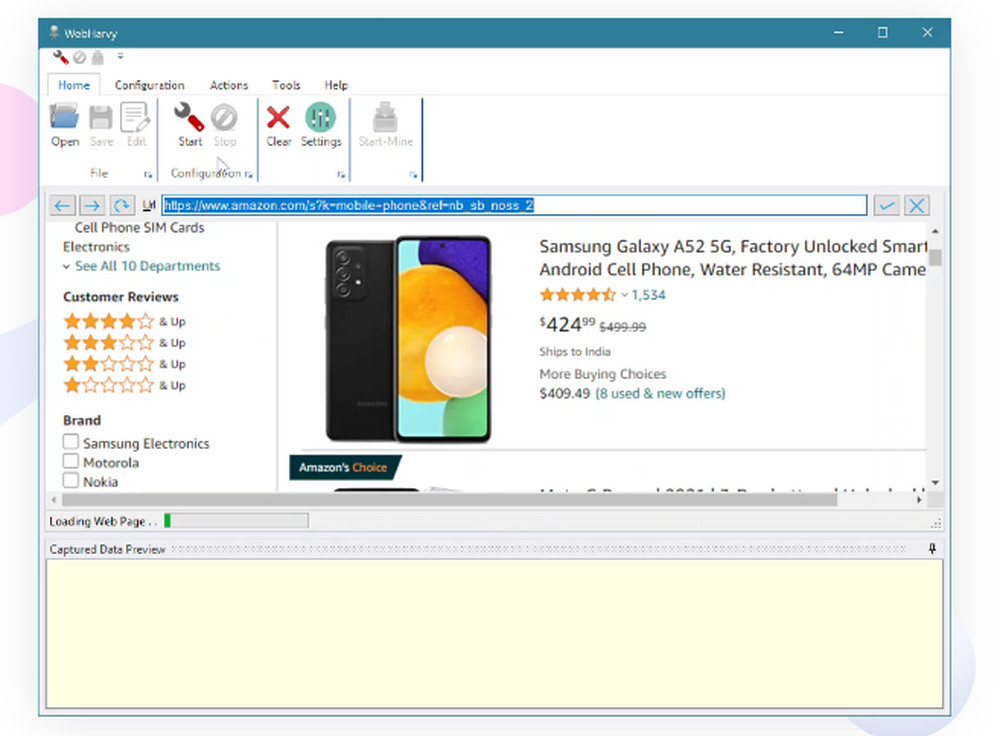Navigate back with the left arrow icon
Image resolution: width=1000 pixels, height=736 pixels.
click(61, 205)
